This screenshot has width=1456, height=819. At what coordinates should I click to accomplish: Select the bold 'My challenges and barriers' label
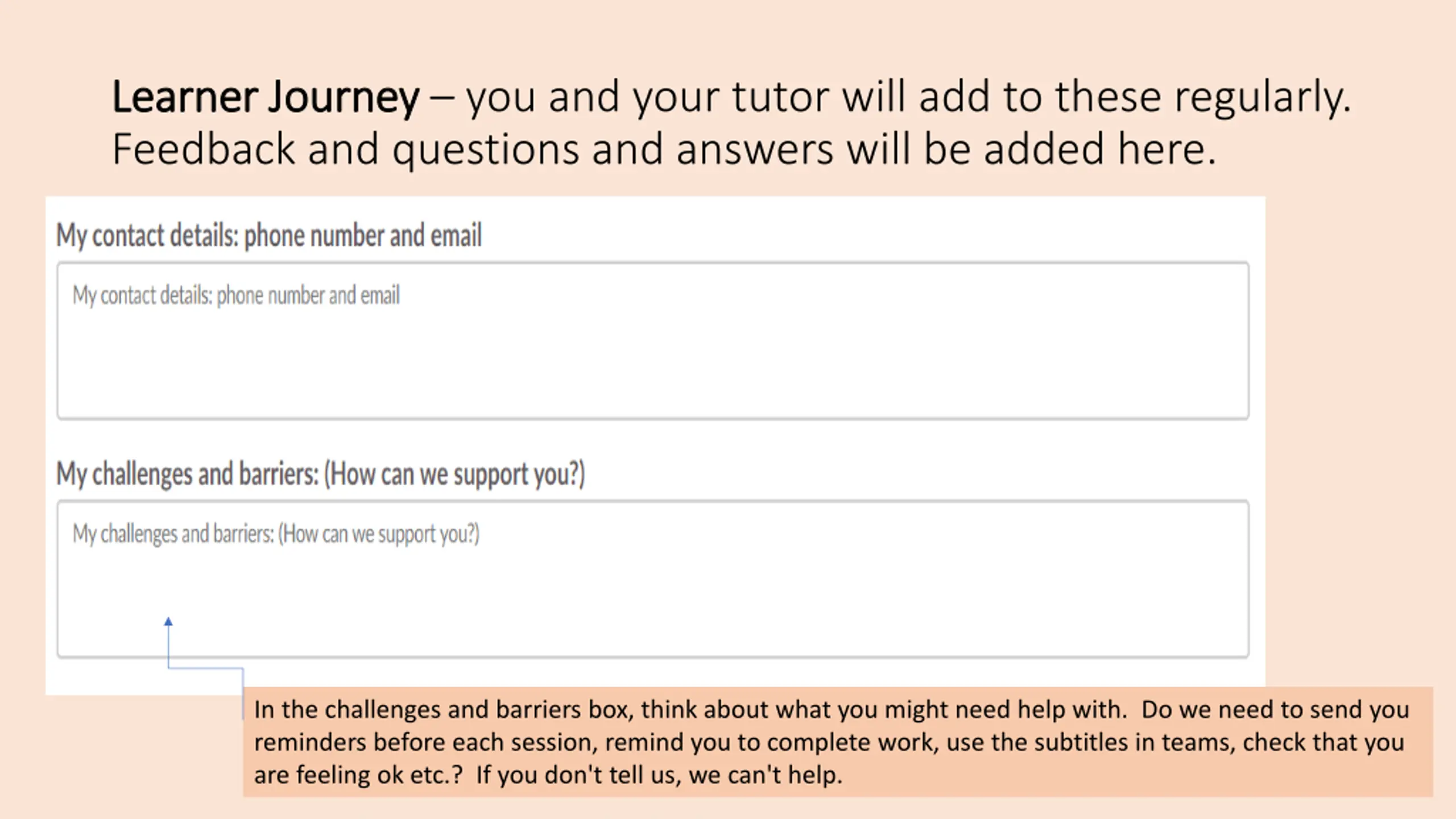tap(320, 474)
